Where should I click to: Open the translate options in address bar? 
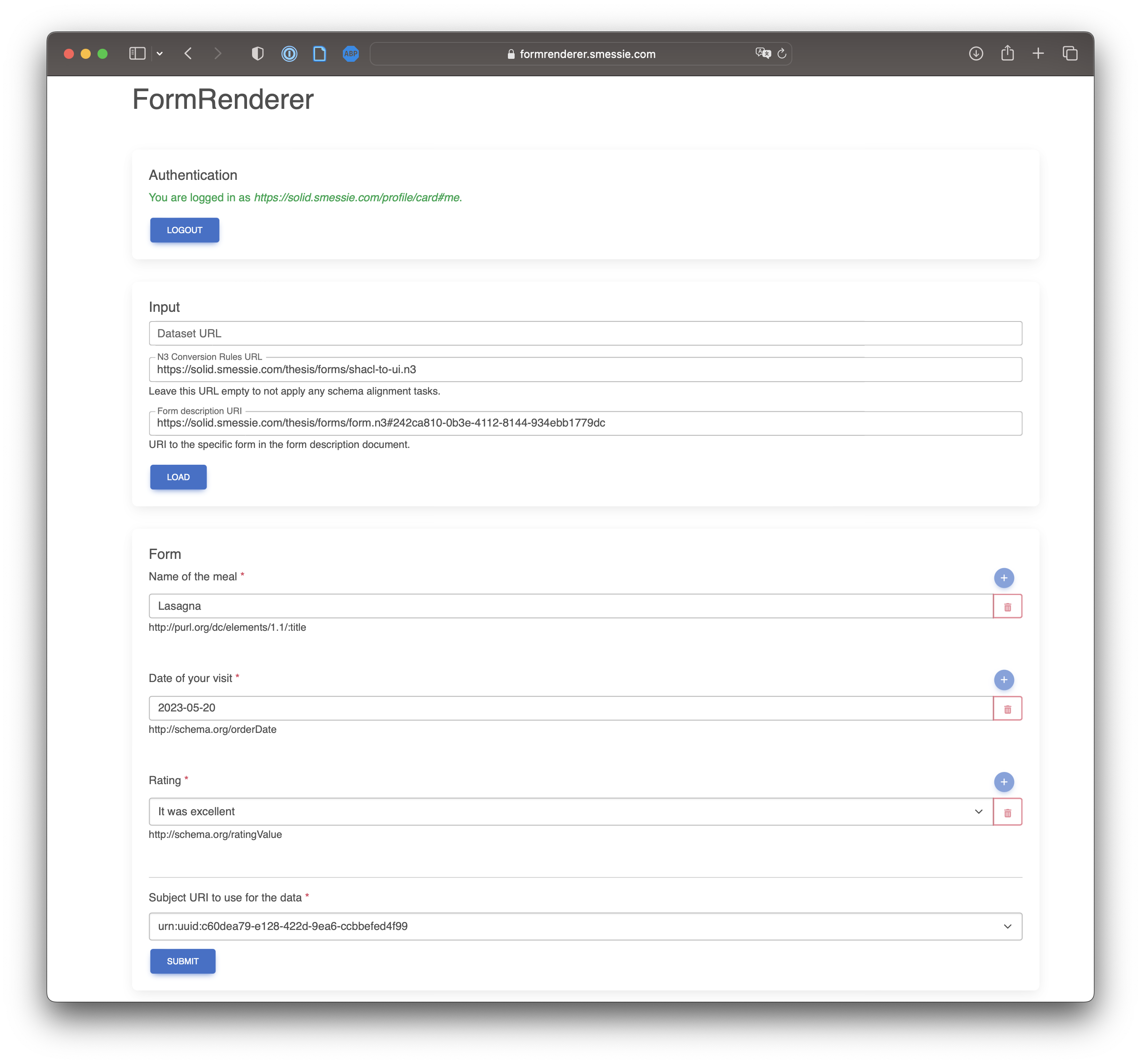(x=761, y=53)
